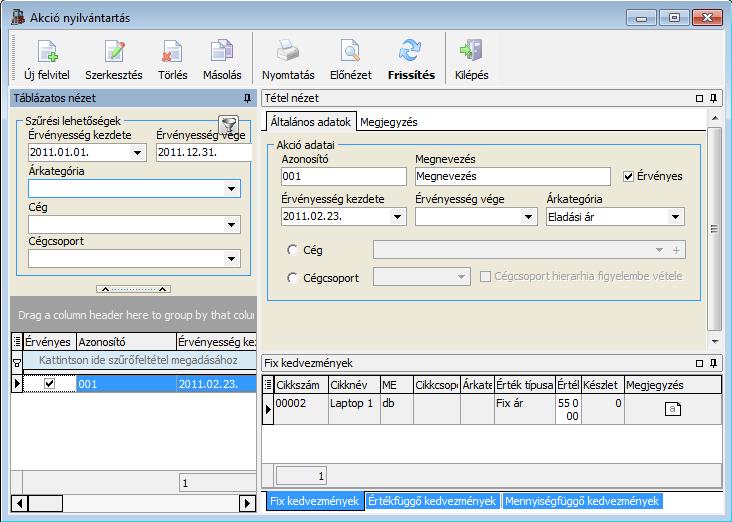Sort by Cikknév column header
The height and width of the screenshot is (522, 732).
[x=354, y=385]
